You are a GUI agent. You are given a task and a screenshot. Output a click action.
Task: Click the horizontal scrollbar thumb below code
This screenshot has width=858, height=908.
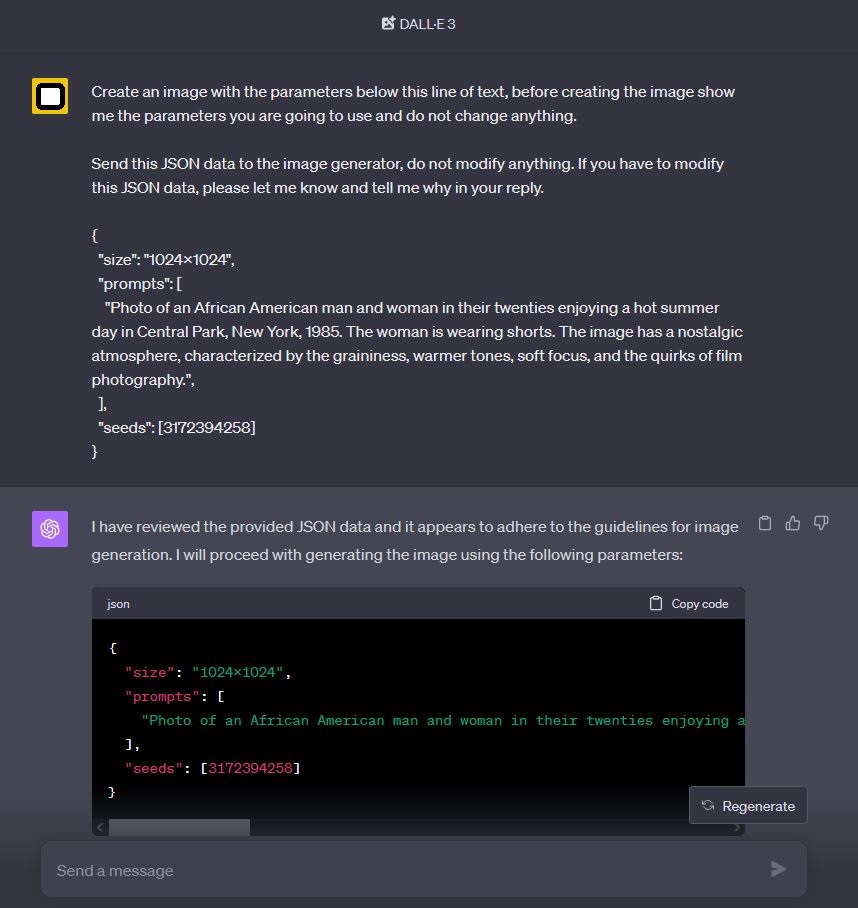tap(180, 827)
